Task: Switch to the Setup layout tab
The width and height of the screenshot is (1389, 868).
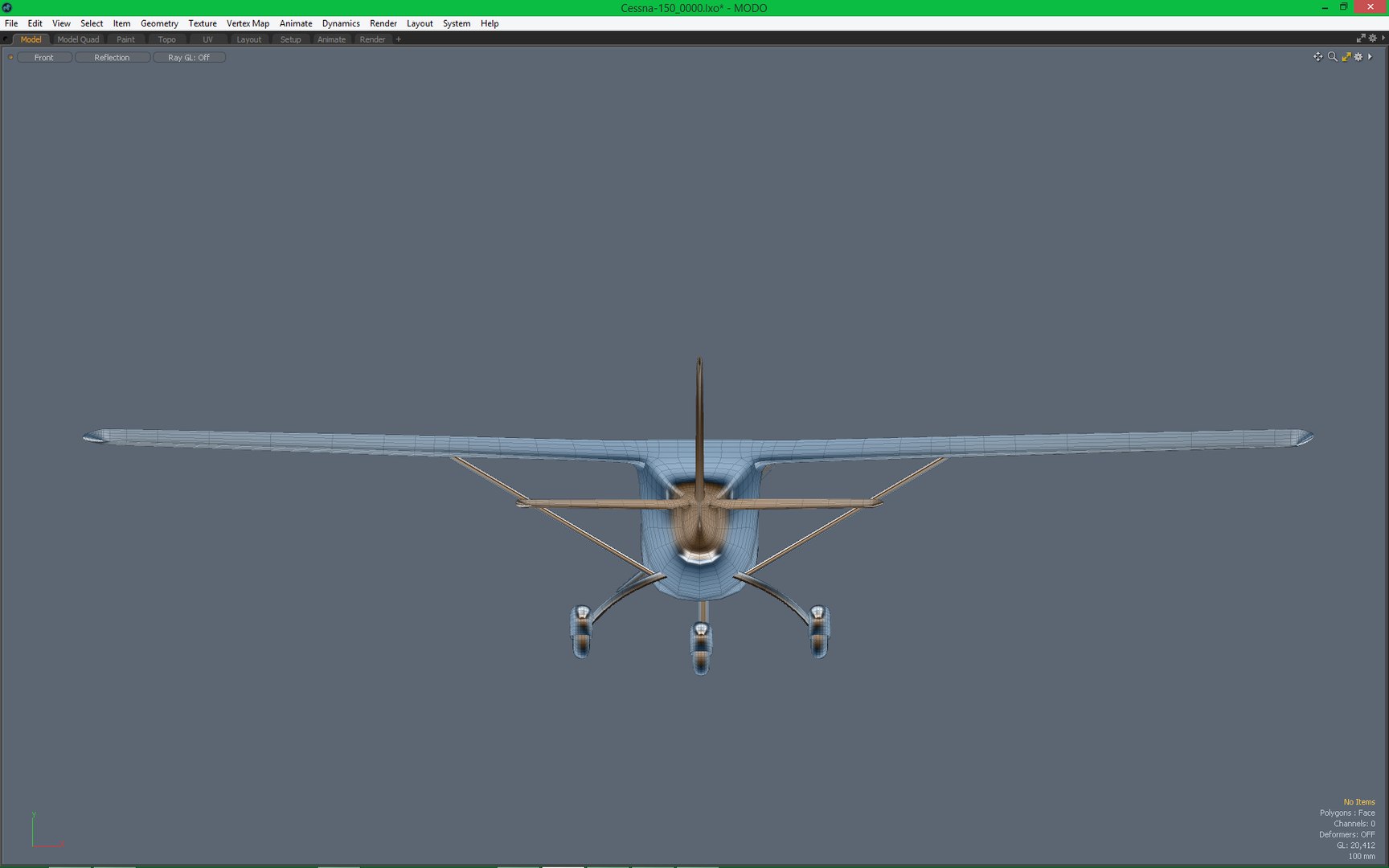Action: click(290, 39)
